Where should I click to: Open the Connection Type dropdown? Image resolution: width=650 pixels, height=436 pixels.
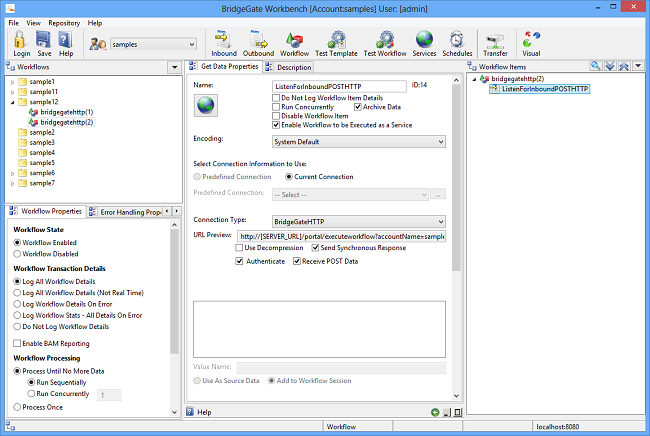coord(358,221)
